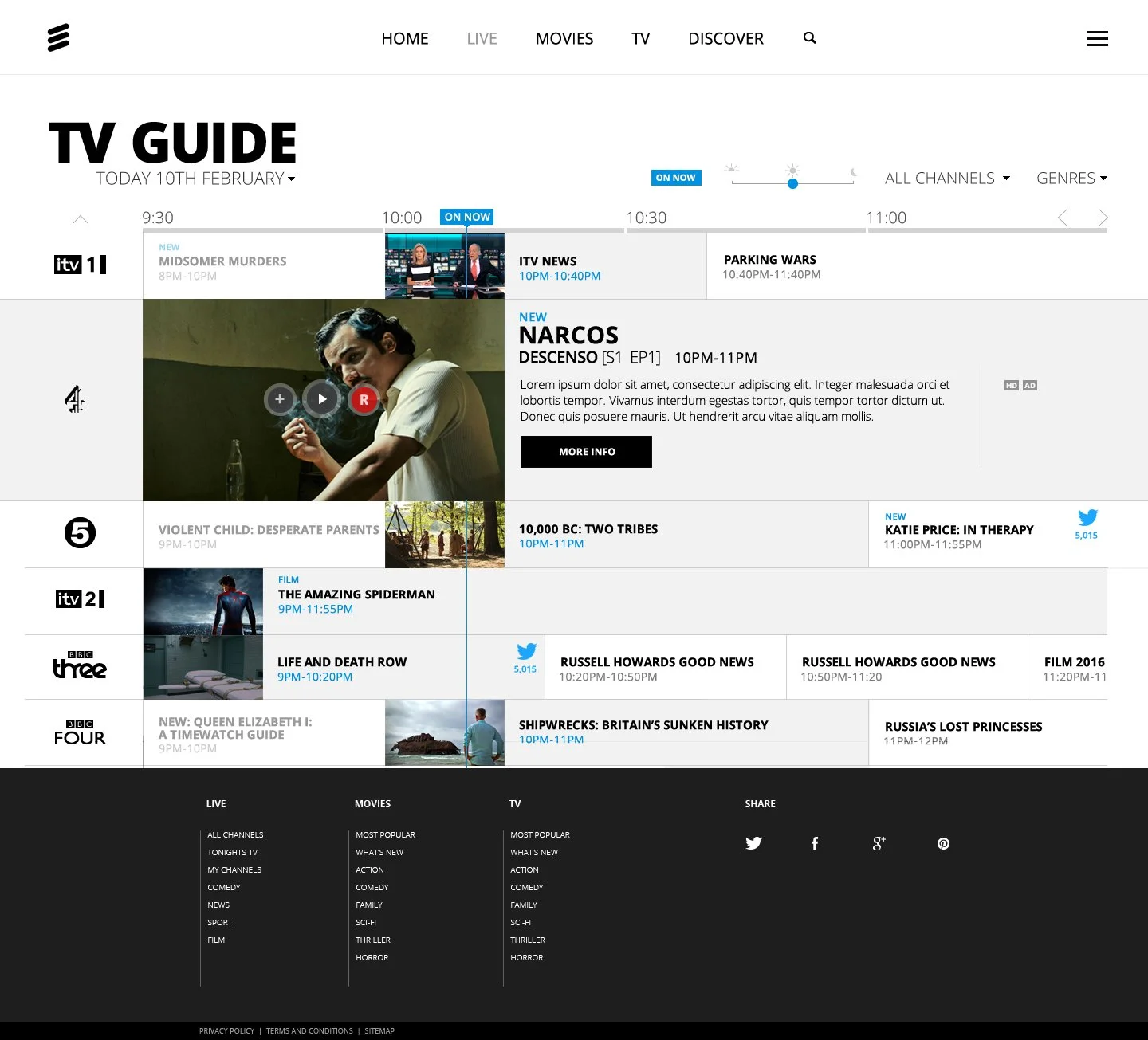
Task: Open Tonights TV footer link
Action: pos(232,853)
